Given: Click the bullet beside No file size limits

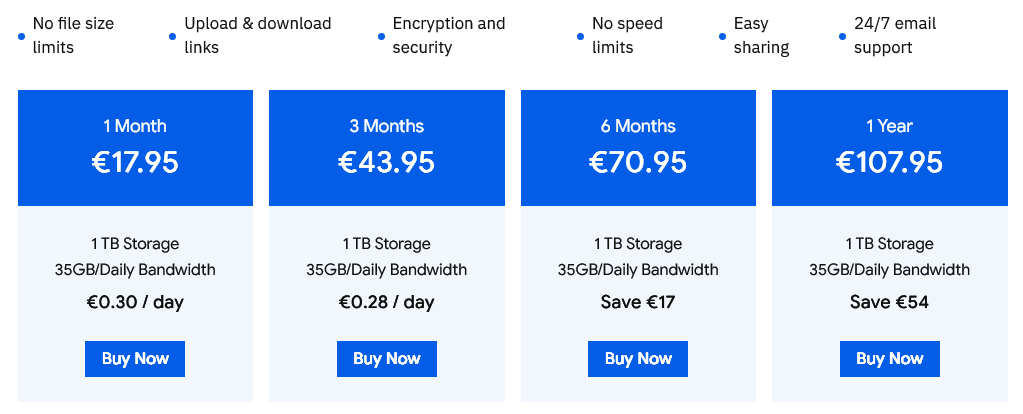Looking at the screenshot, I should [22, 36].
